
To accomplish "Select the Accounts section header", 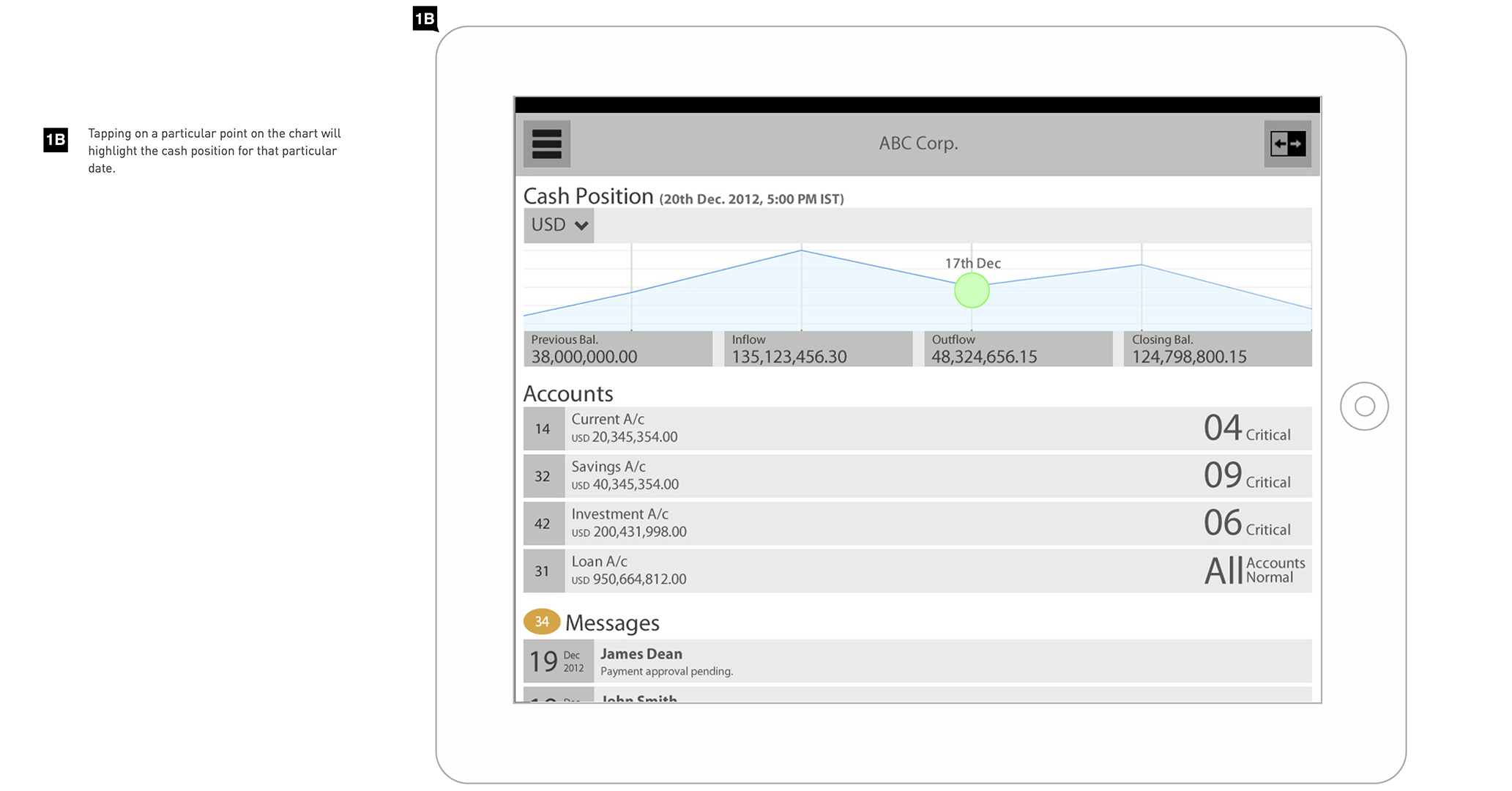I will (567, 394).
